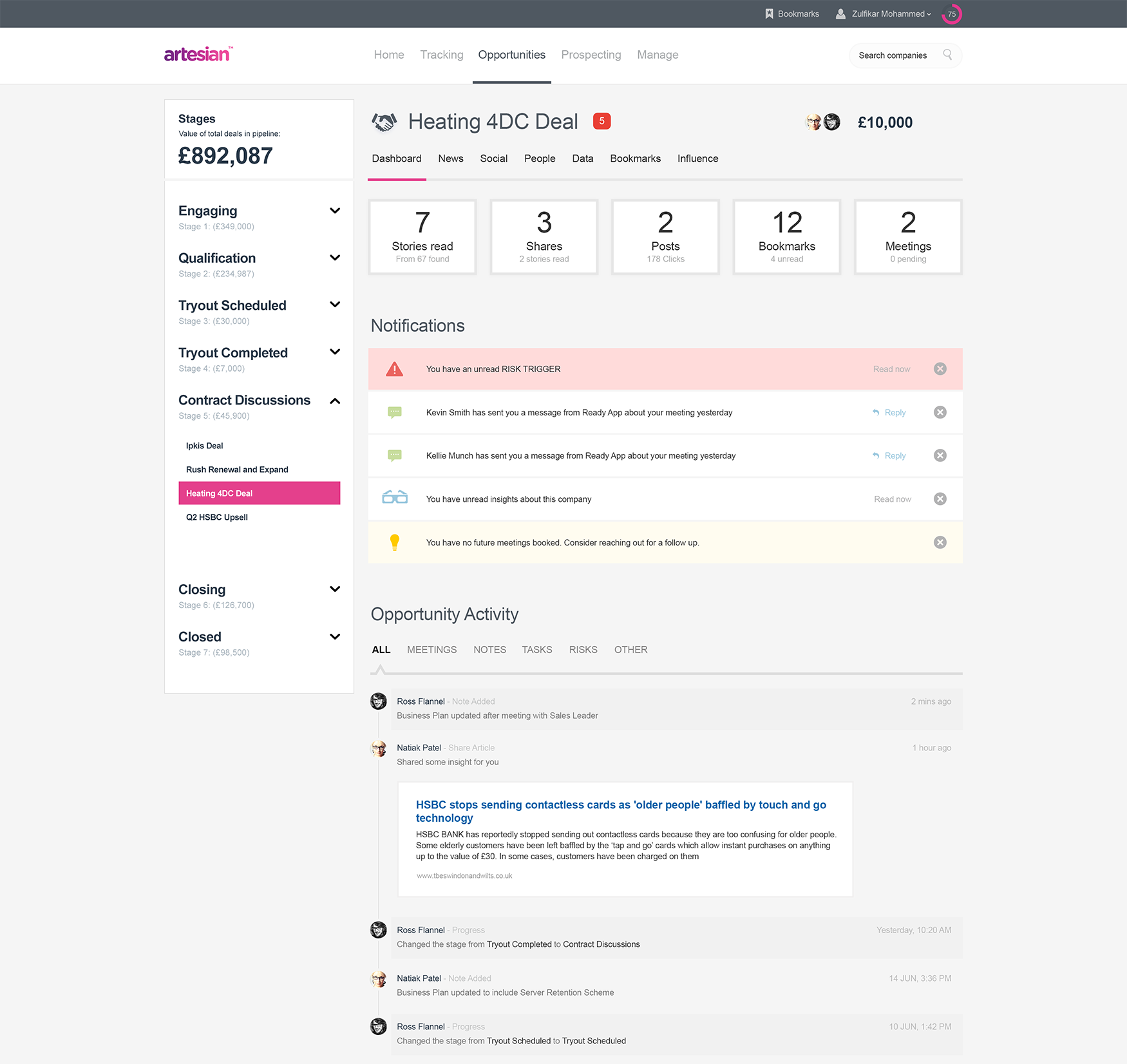Expand the Closing stage

coord(335,589)
